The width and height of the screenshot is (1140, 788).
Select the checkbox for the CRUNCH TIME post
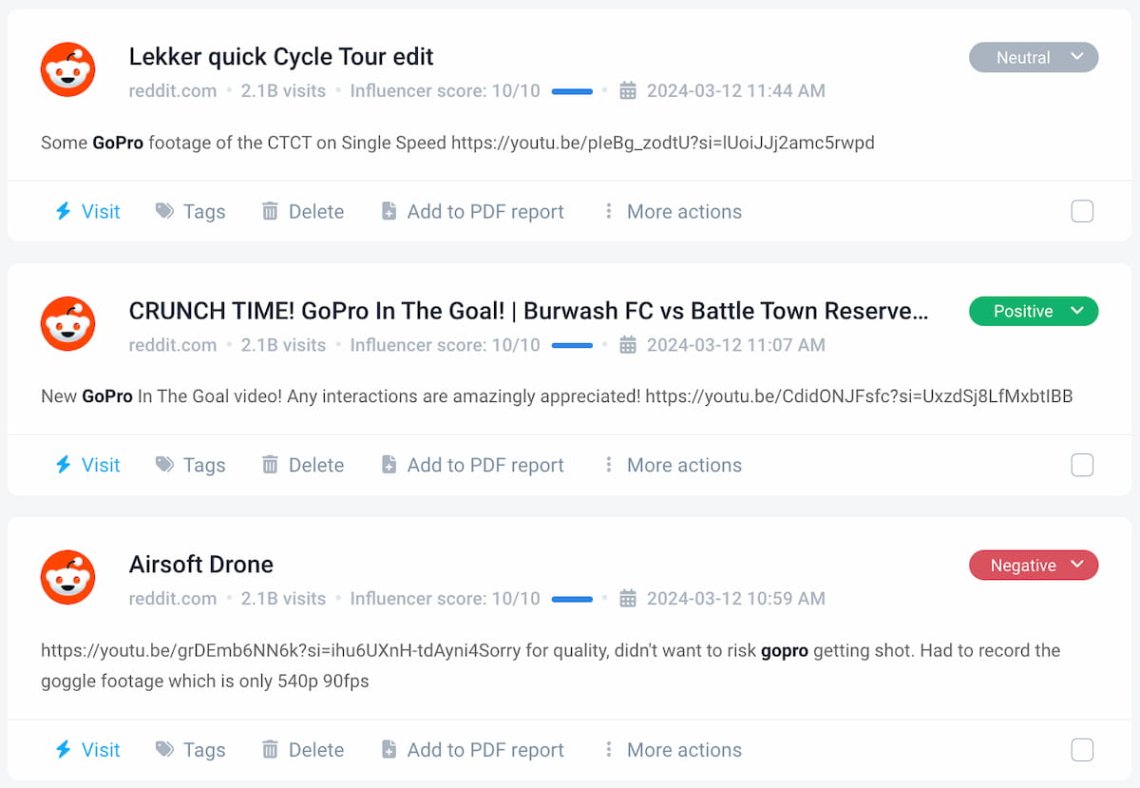[x=1082, y=465]
